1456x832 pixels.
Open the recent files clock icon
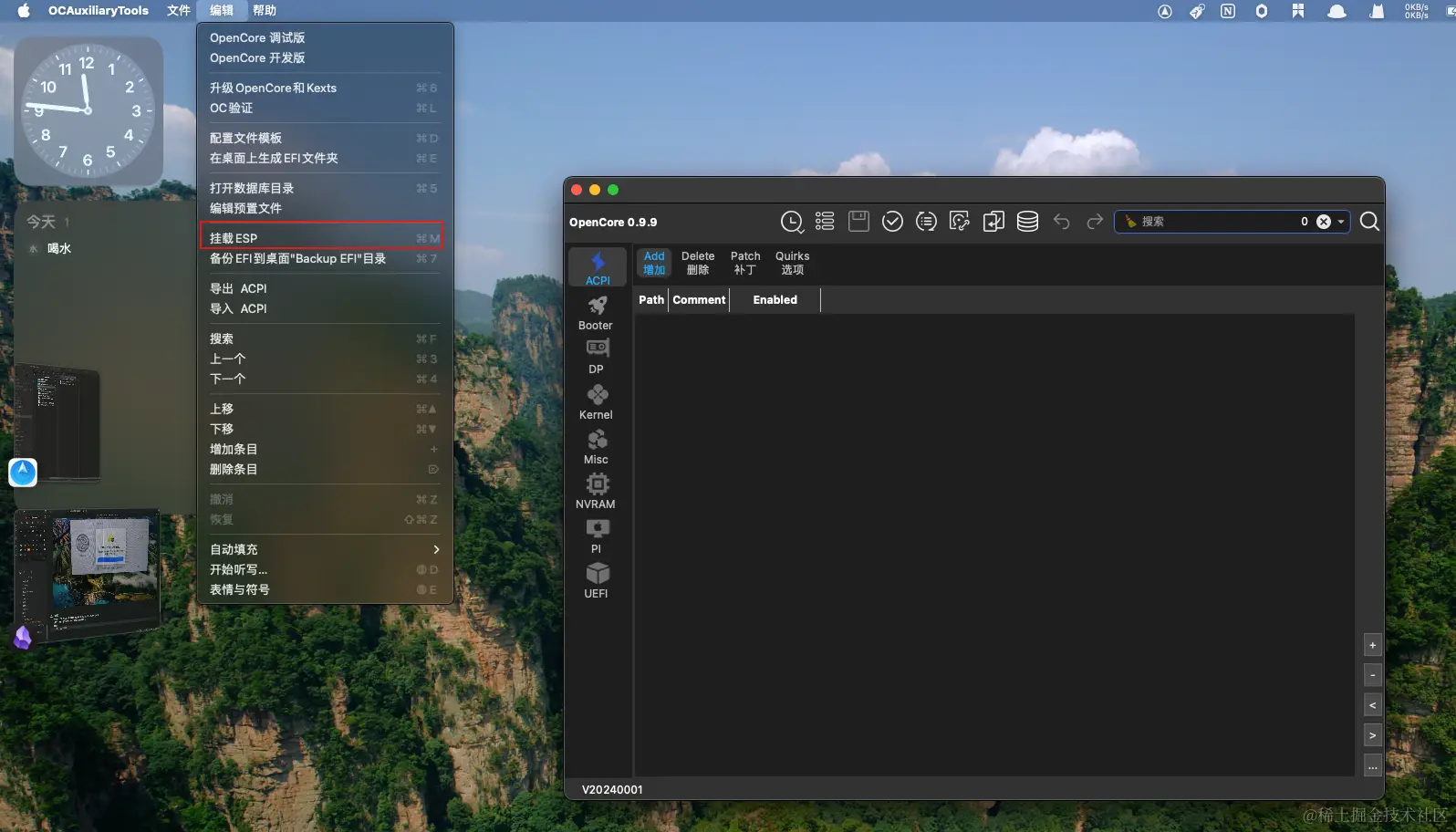(792, 222)
